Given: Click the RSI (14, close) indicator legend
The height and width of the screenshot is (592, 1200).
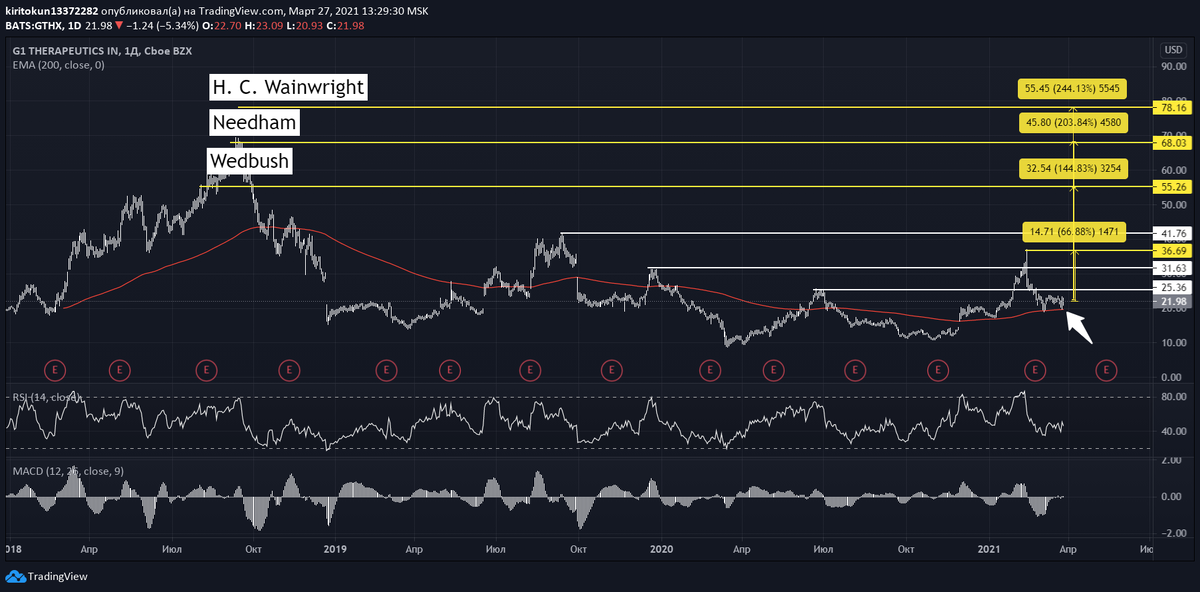Looking at the screenshot, I should 45,397.
